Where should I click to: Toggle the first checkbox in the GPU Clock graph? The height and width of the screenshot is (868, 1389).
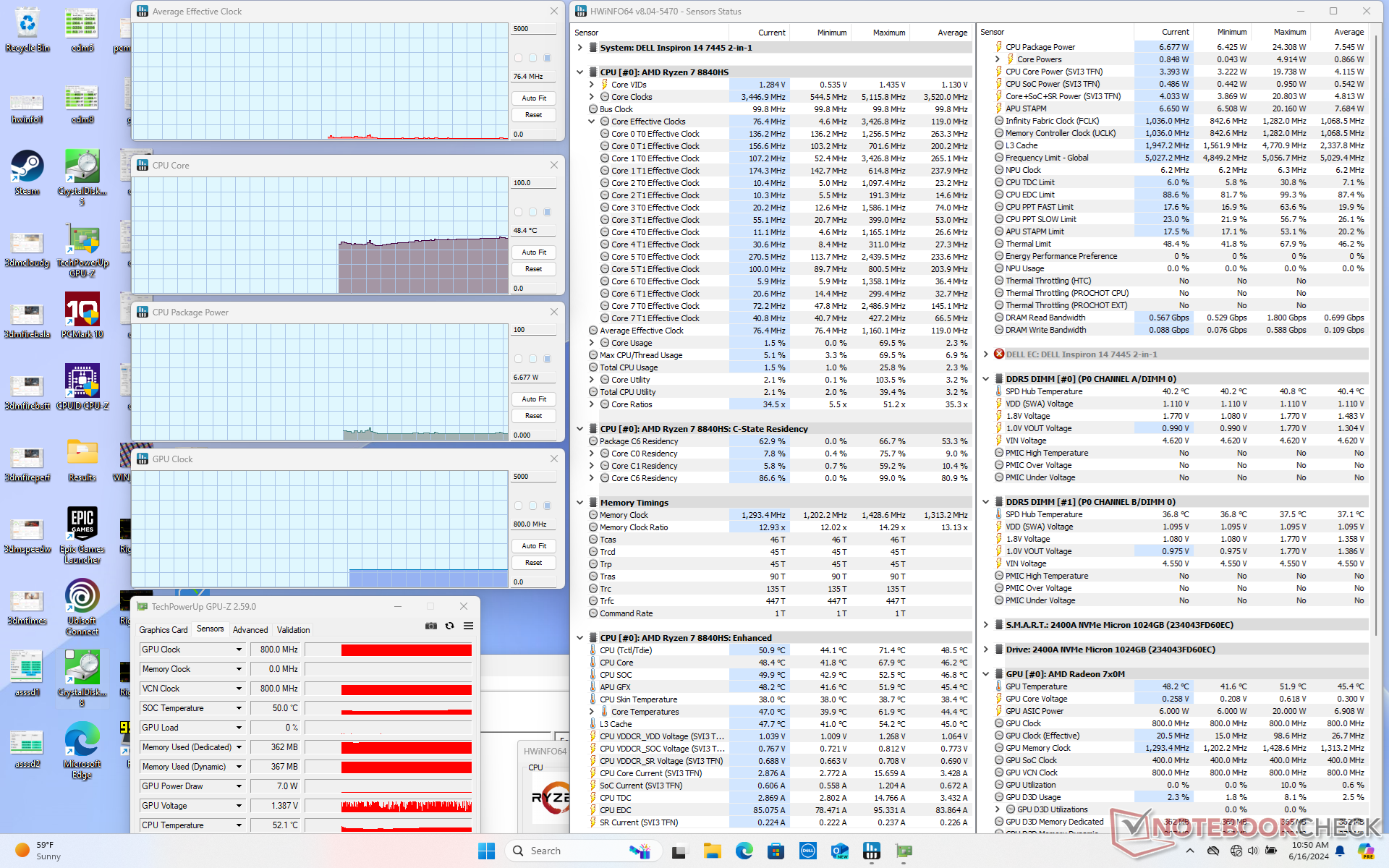click(518, 506)
